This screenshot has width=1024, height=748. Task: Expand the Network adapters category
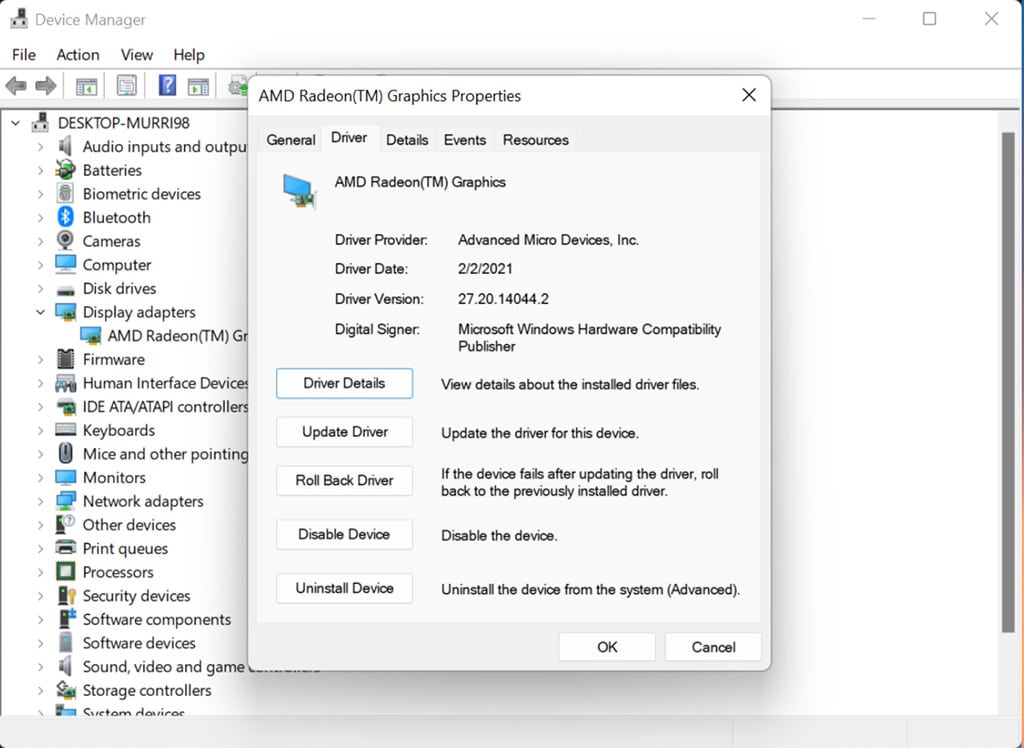tap(41, 501)
